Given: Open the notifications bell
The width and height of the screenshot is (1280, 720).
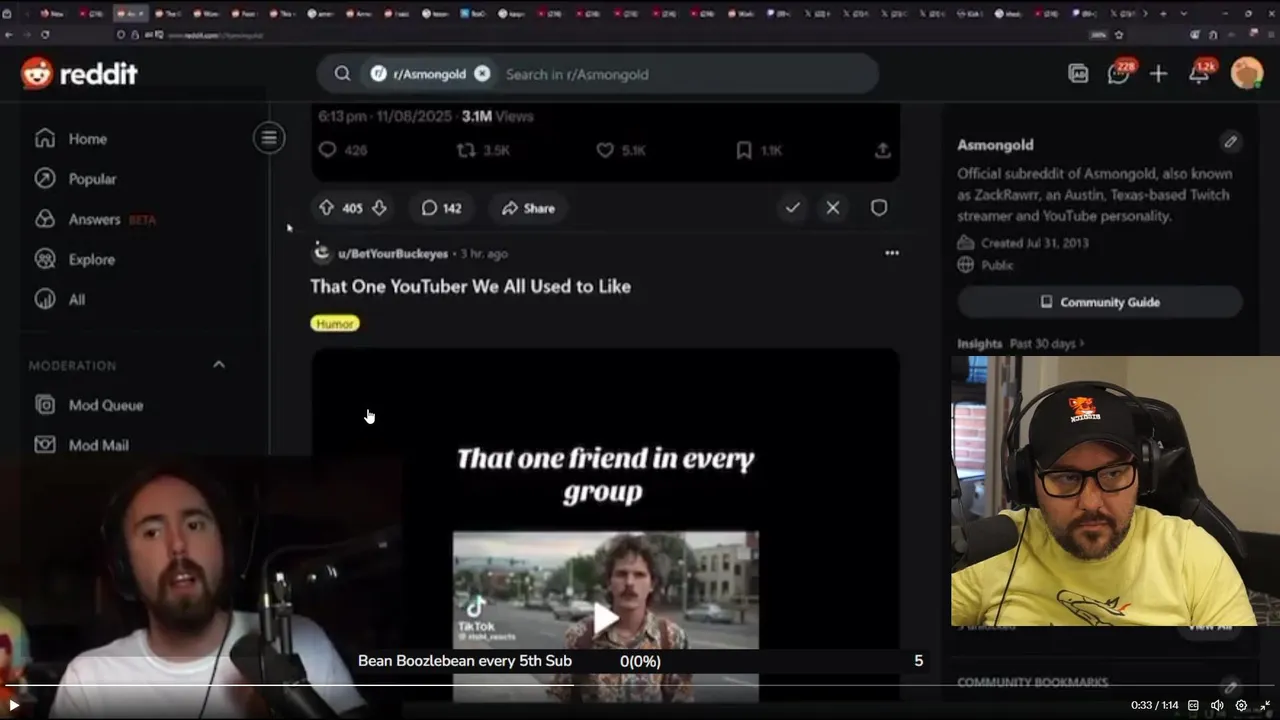Looking at the screenshot, I should coord(1199,73).
